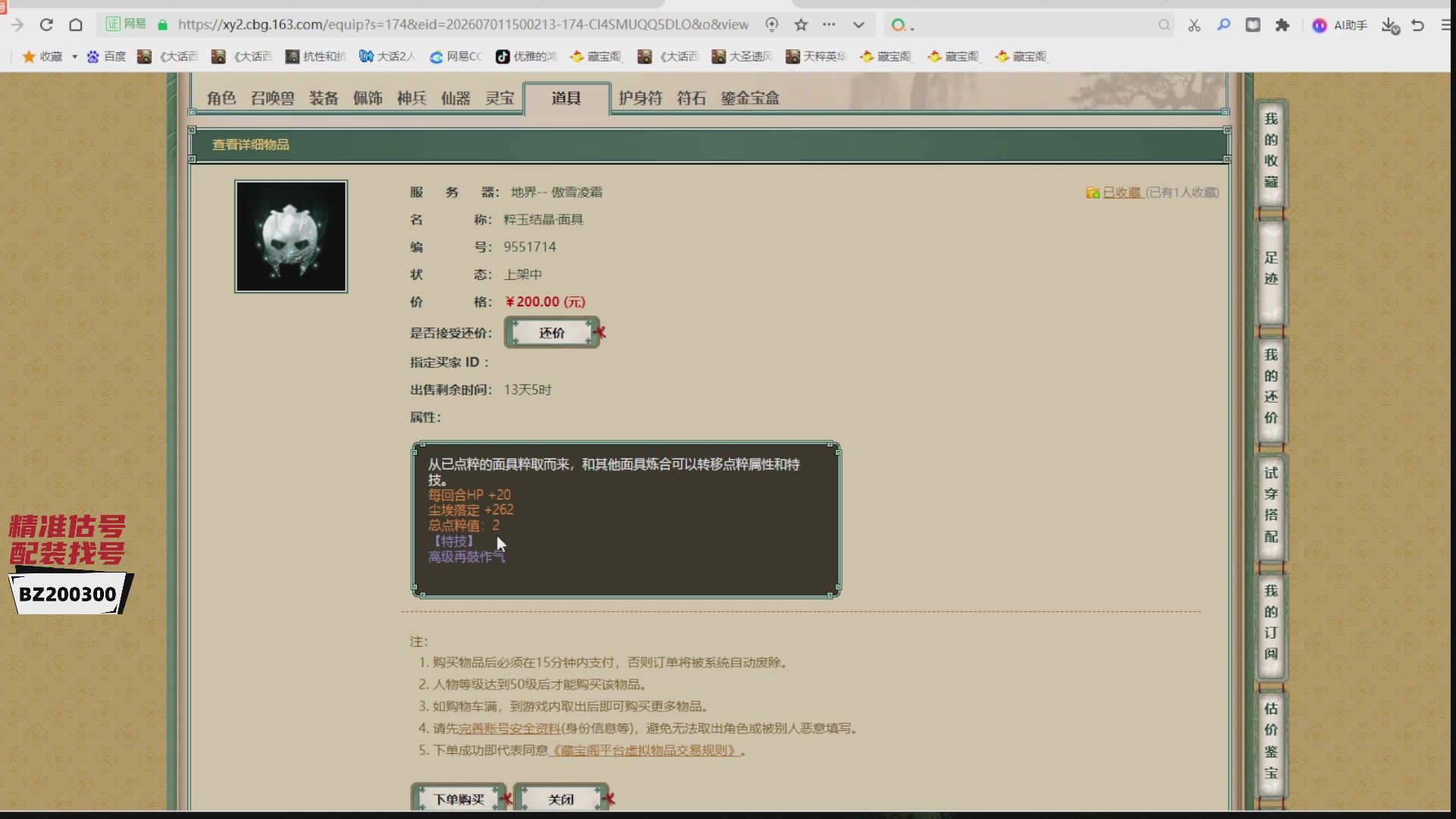Click the price ¥200.00 (元)
Screen dimensions: 1456x819
click(545, 302)
